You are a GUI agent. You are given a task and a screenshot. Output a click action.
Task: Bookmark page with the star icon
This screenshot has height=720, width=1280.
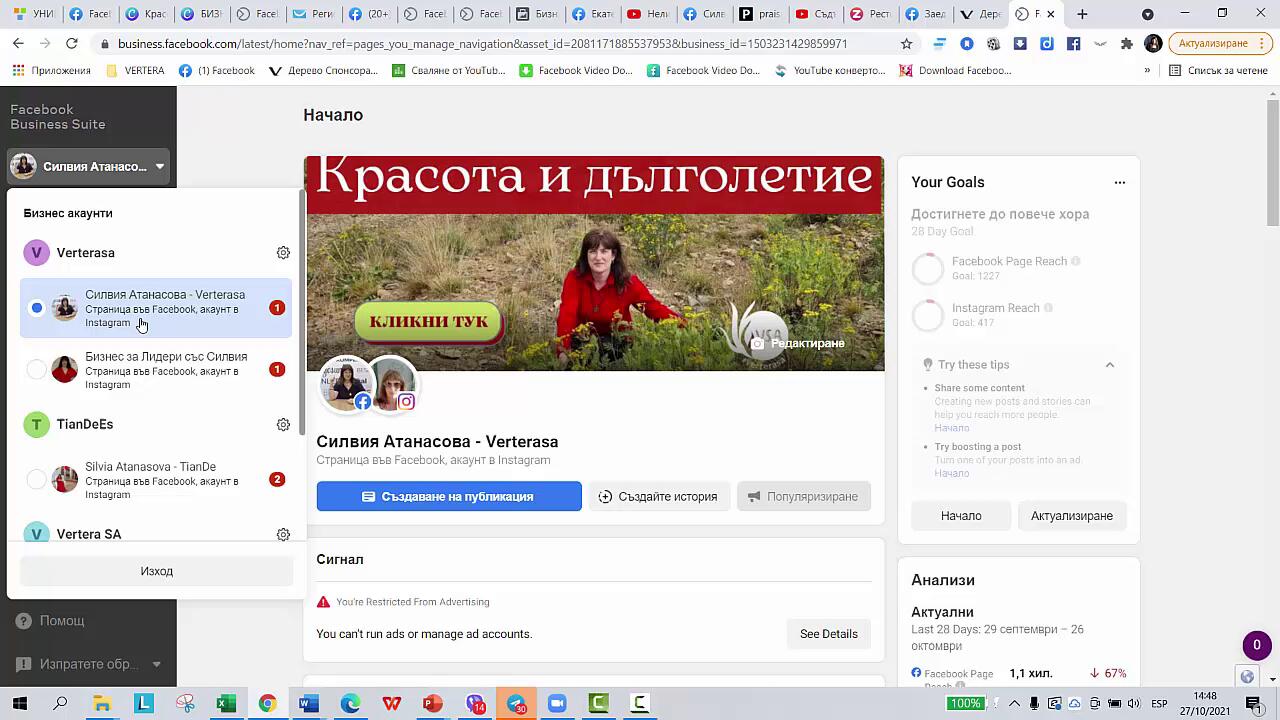pos(906,44)
